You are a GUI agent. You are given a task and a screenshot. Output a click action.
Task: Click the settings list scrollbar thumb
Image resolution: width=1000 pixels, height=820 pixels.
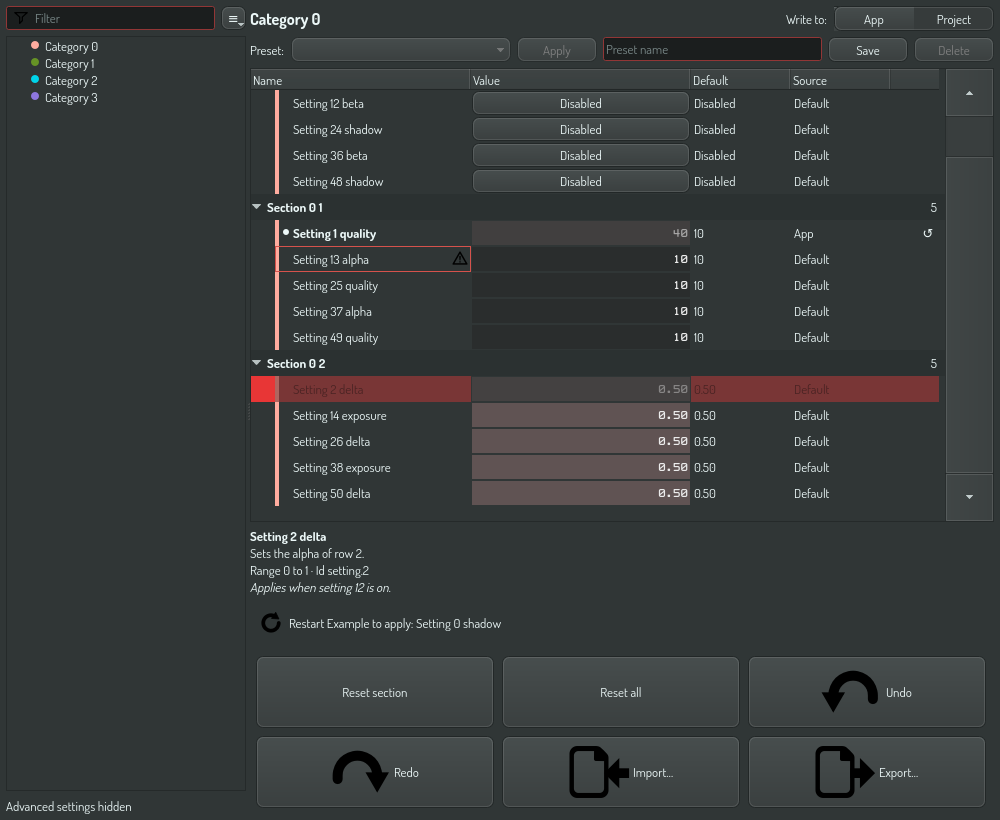969,314
